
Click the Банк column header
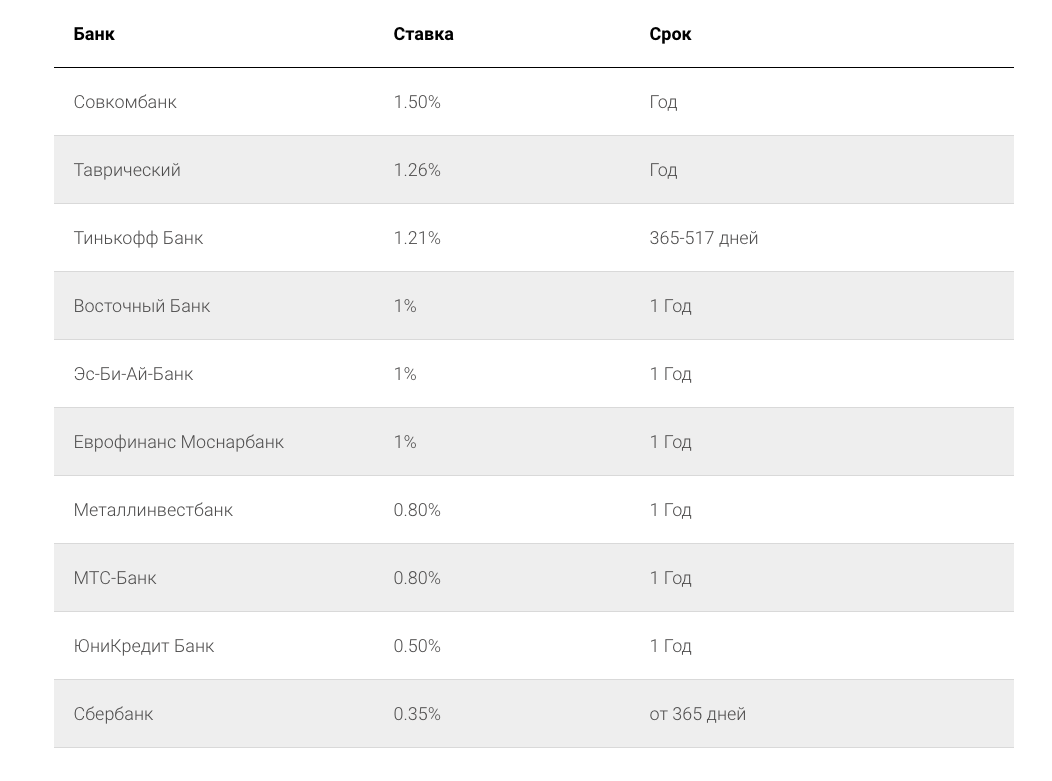94,34
